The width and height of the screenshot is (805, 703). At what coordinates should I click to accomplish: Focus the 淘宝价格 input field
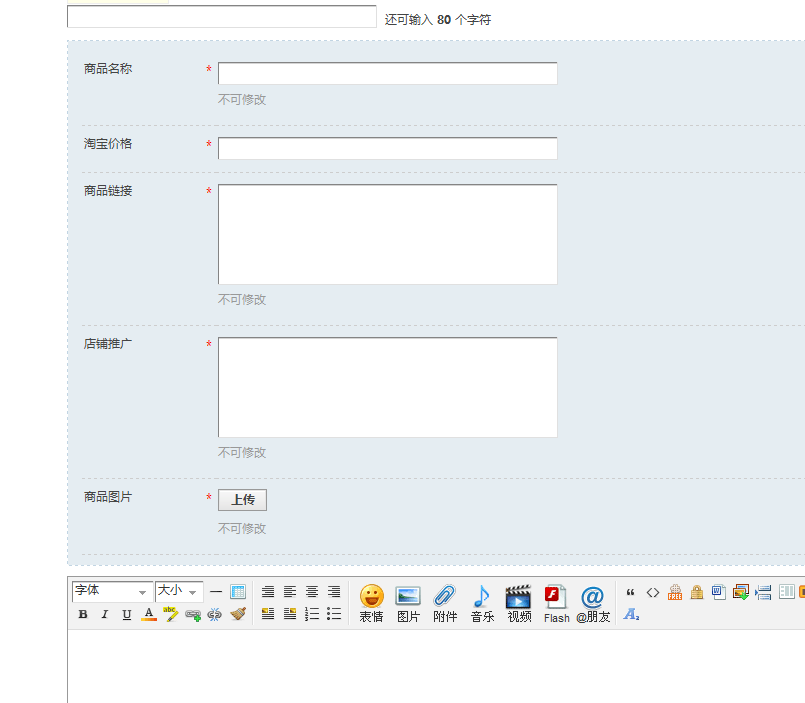click(x=388, y=148)
